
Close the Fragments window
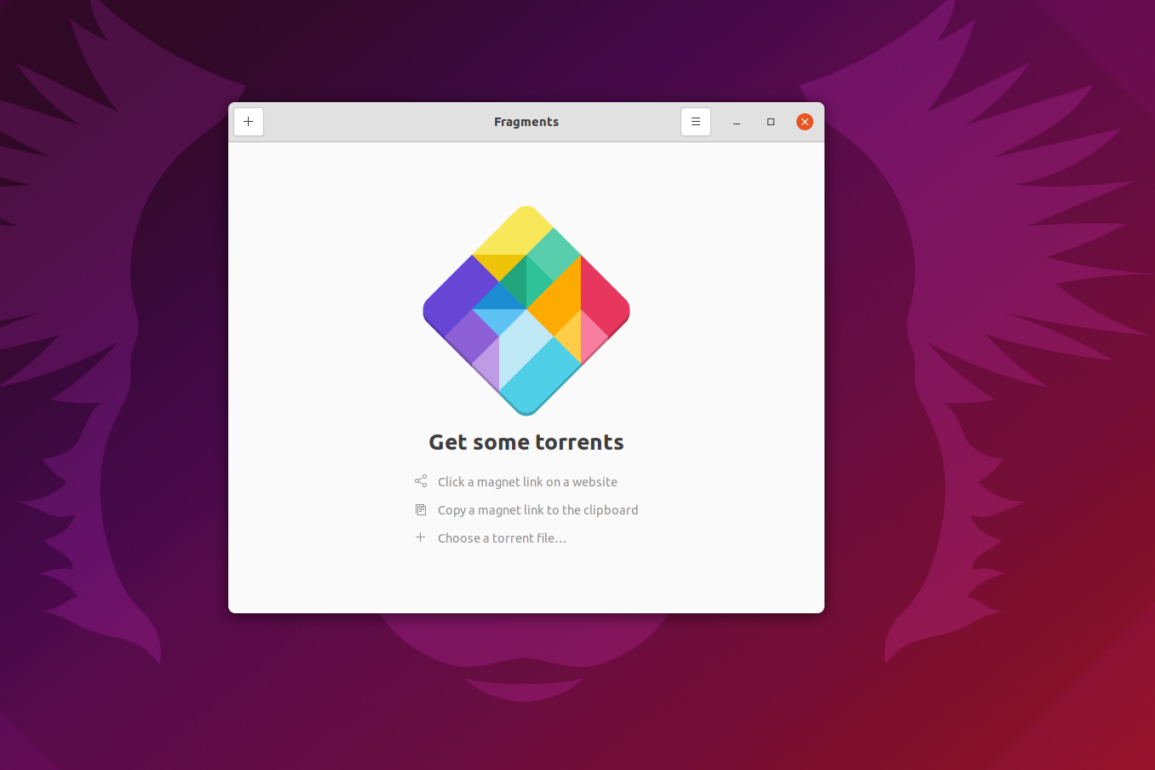pos(804,122)
